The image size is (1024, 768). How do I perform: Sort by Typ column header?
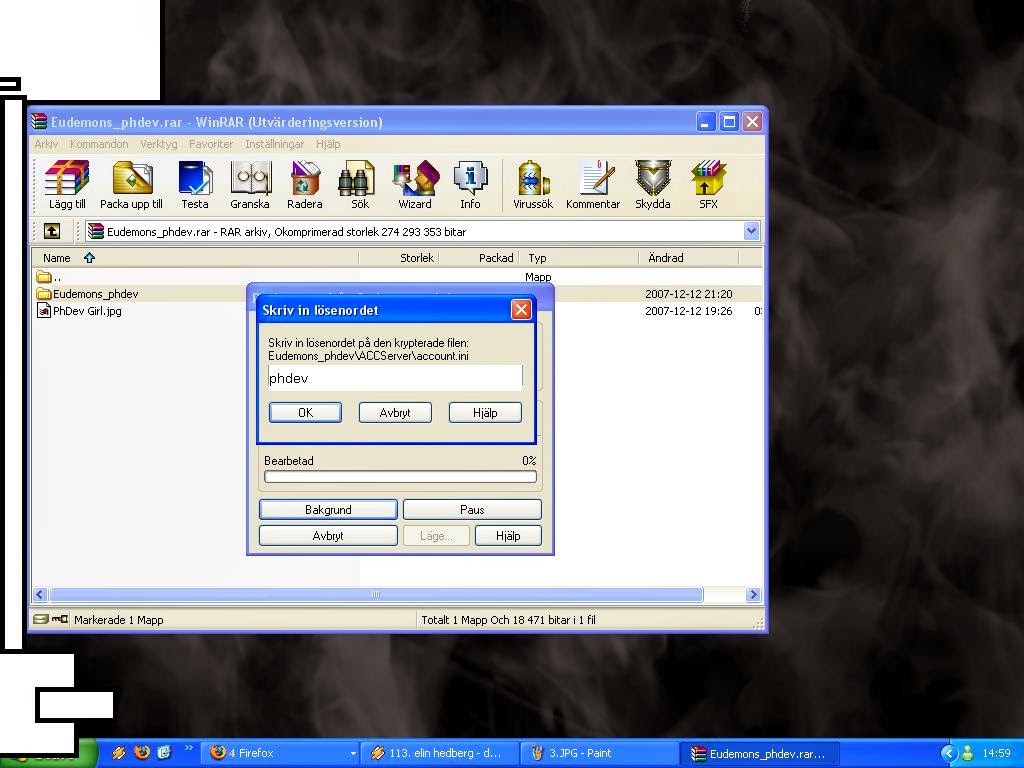(579, 258)
